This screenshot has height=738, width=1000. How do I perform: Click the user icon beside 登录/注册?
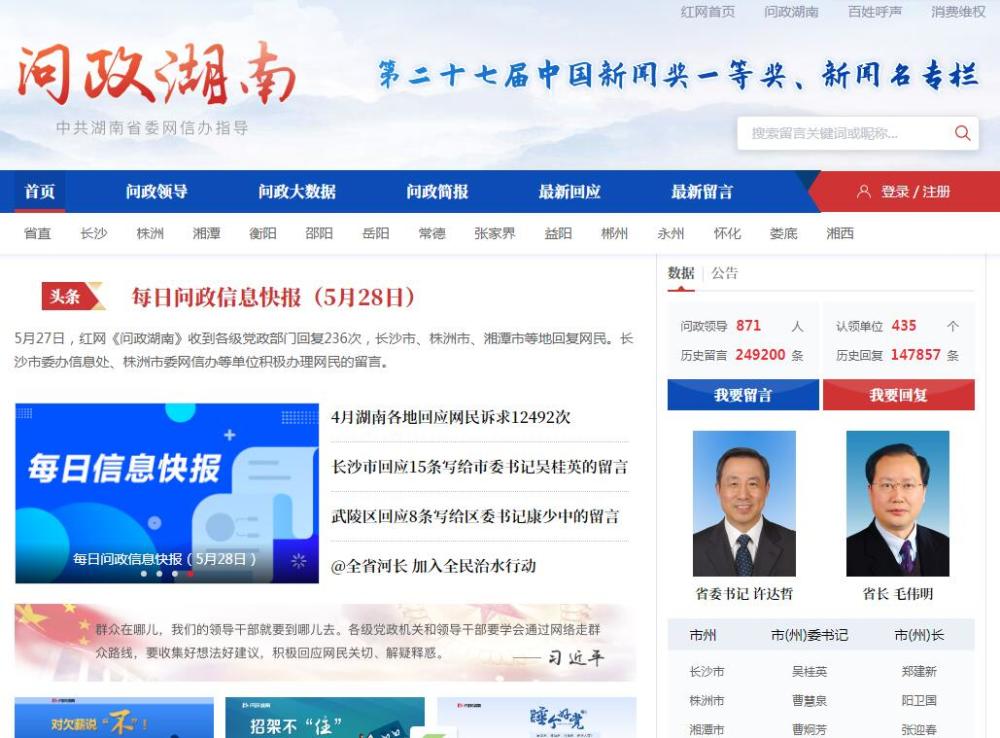coord(864,192)
